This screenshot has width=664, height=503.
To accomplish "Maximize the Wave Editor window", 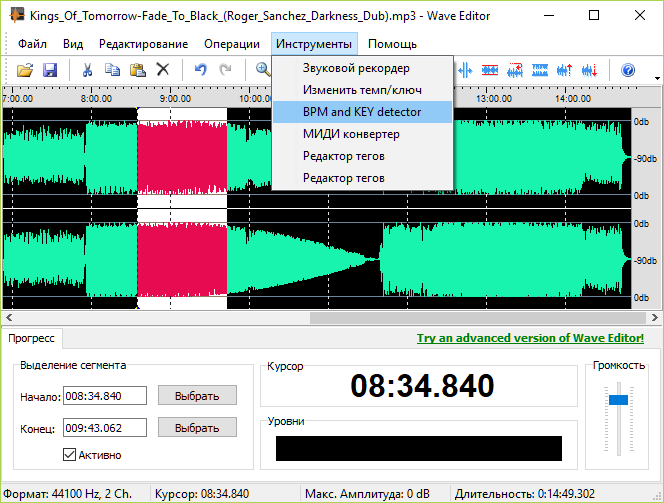I will [594, 16].
